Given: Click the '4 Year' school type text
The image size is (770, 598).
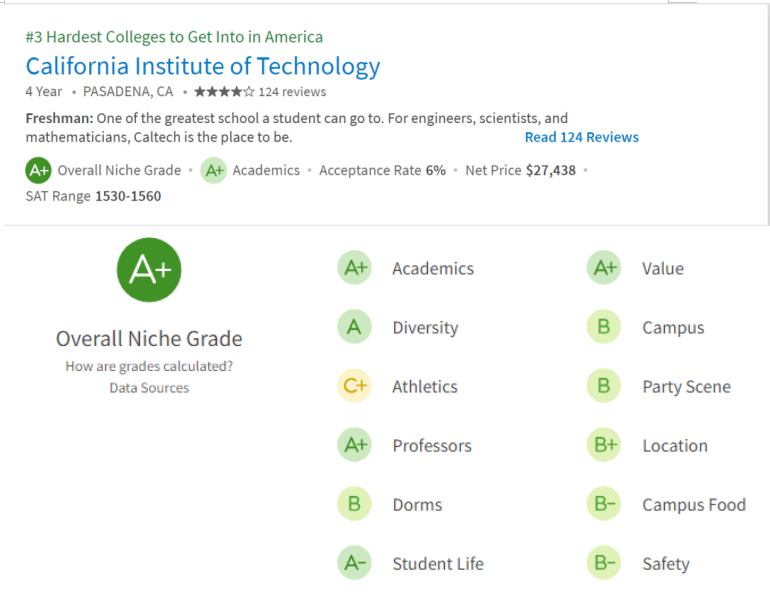Looking at the screenshot, I should (x=44, y=92).
